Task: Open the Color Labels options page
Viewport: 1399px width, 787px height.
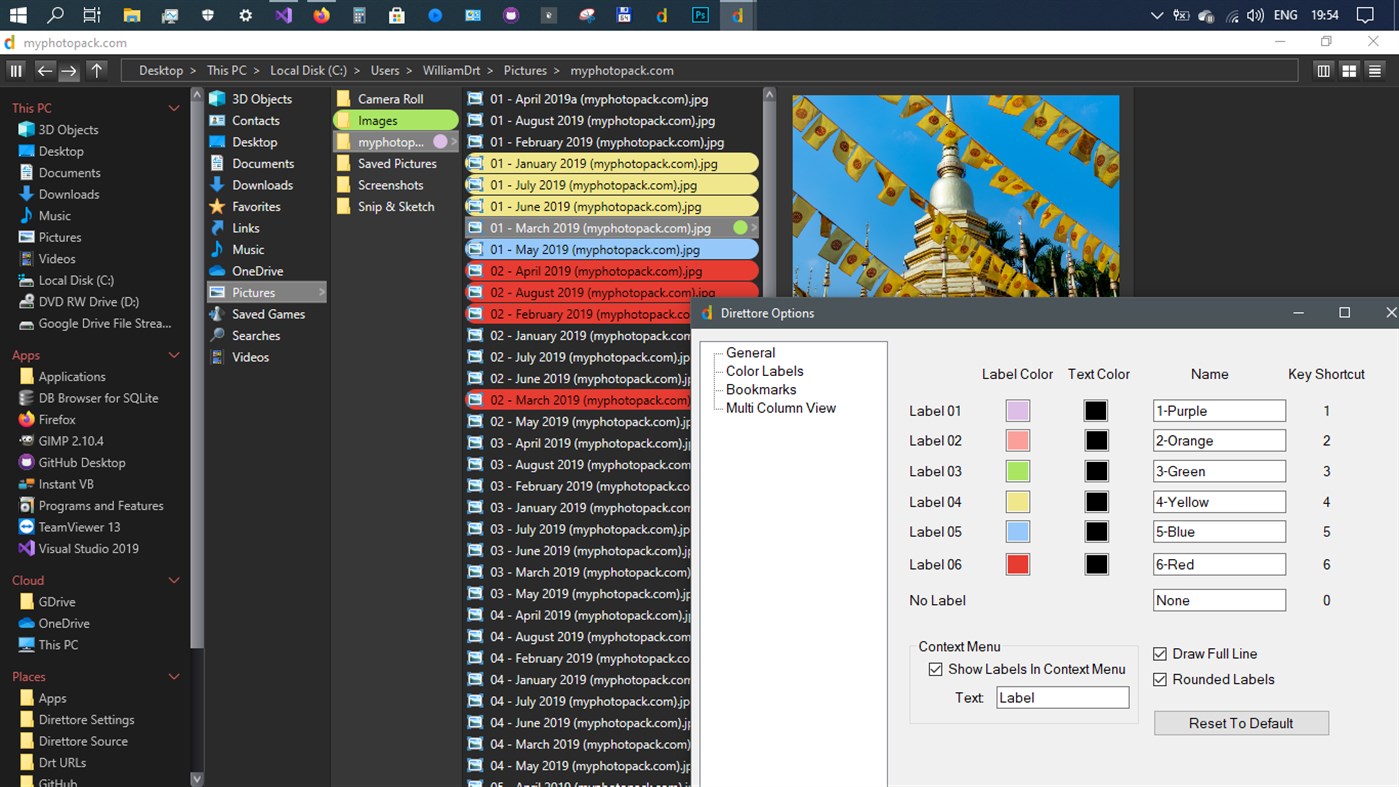Action: (765, 371)
